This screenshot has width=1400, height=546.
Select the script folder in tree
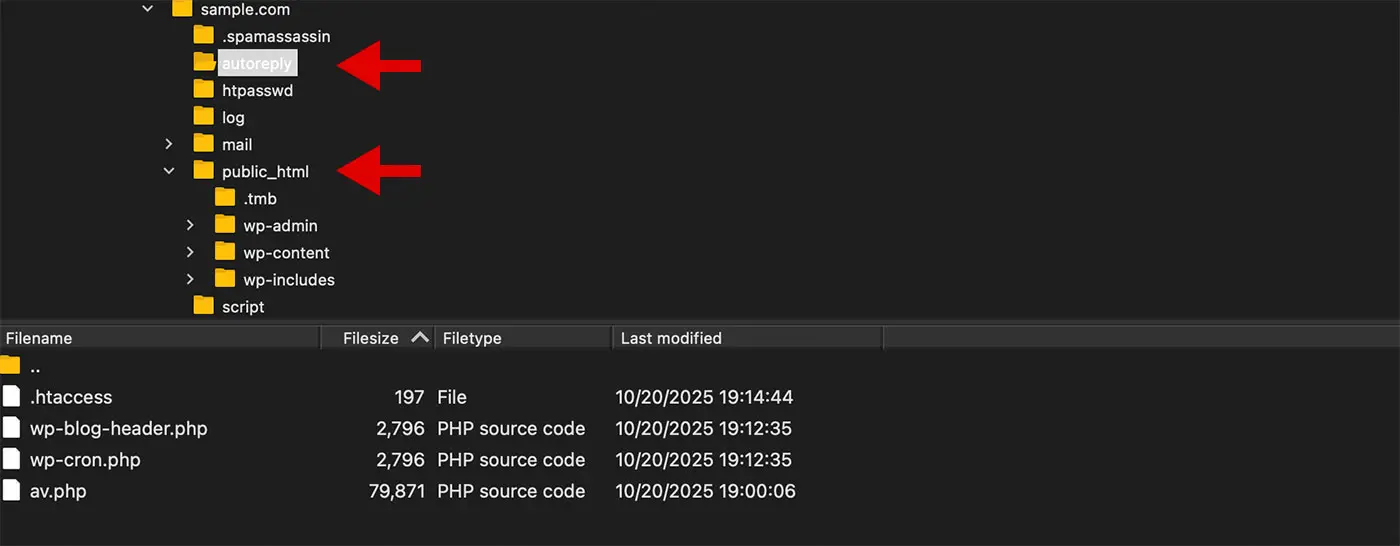tap(243, 306)
